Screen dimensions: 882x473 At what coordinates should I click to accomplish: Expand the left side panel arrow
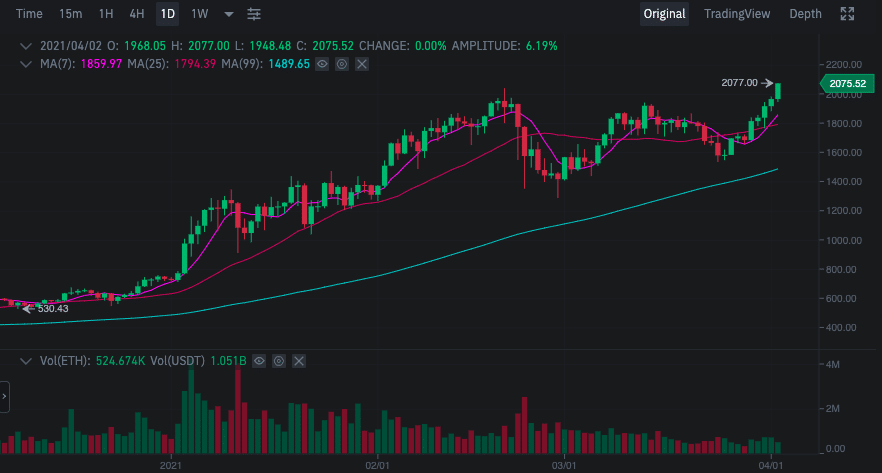pyautogui.click(x=4, y=396)
